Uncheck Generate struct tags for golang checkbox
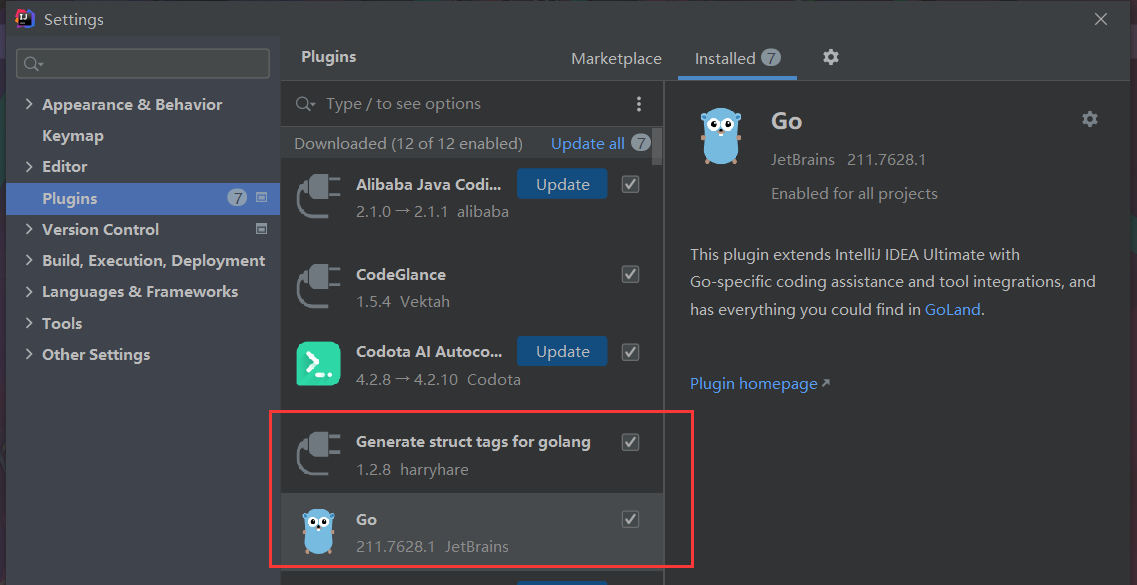Image resolution: width=1137 pixels, height=585 pixels. 631,441
